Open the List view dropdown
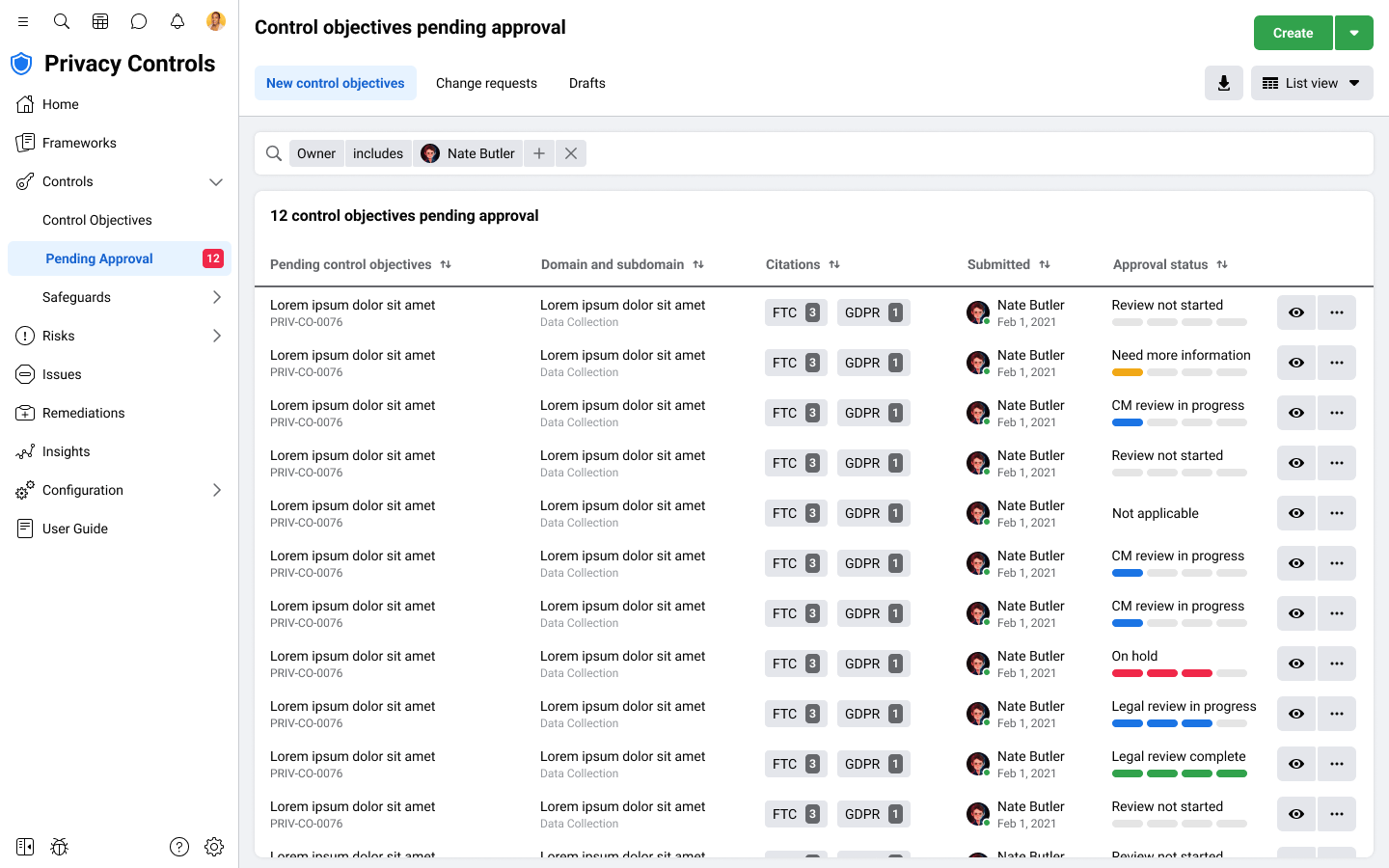 pos(1311,83)
